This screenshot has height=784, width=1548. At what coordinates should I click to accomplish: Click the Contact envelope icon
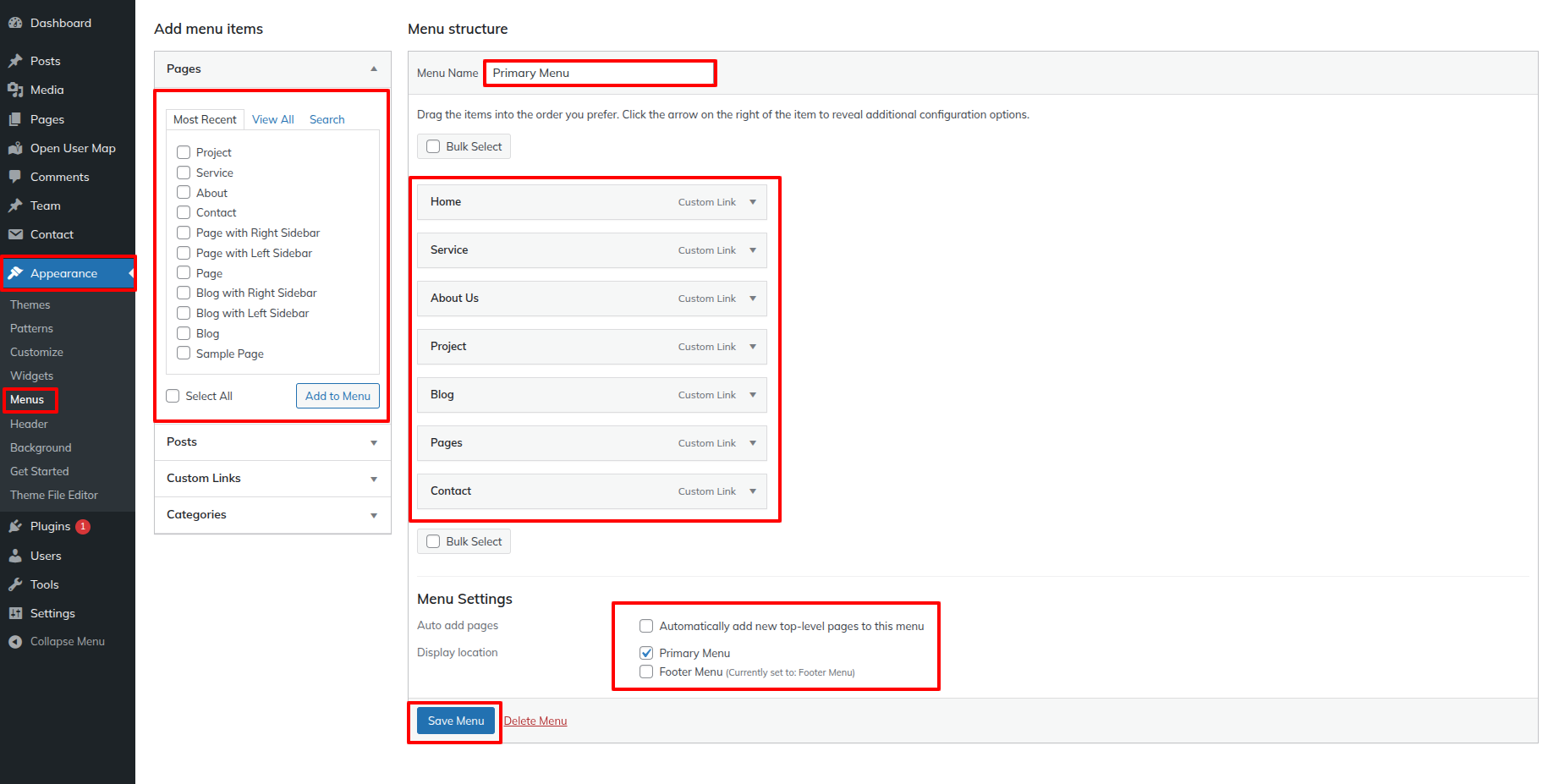pos(15,234)
